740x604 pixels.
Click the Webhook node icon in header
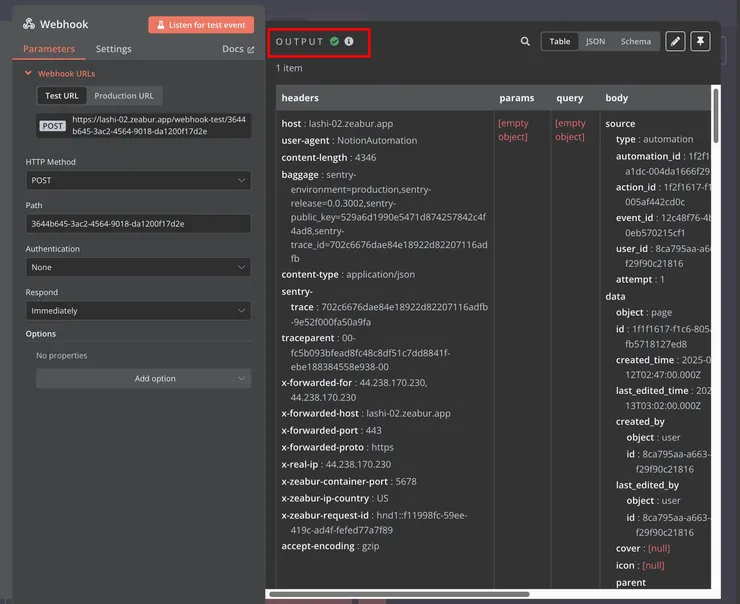[29, 24]
